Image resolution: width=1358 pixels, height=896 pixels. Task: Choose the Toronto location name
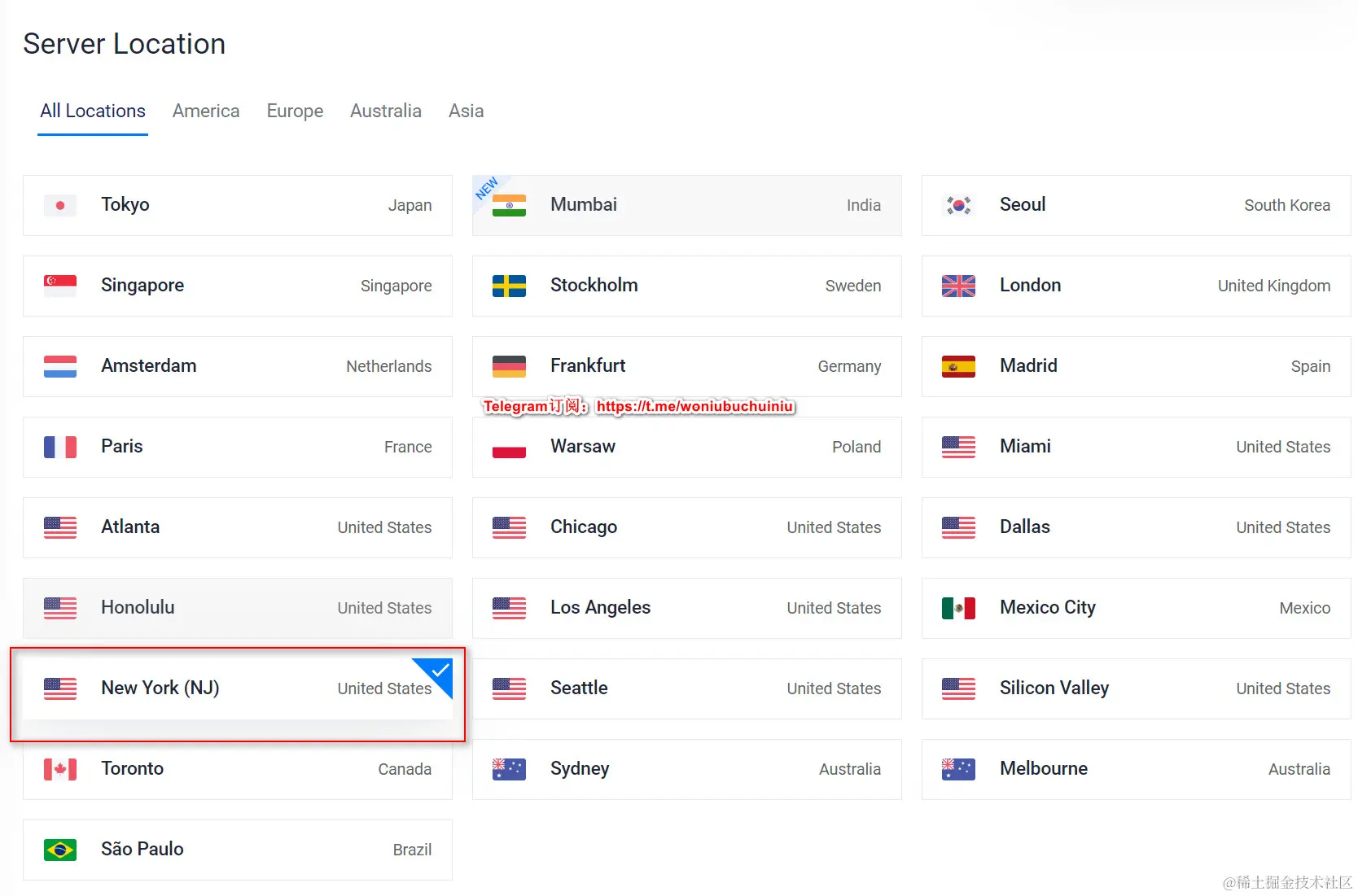click(x=133, y=768)
